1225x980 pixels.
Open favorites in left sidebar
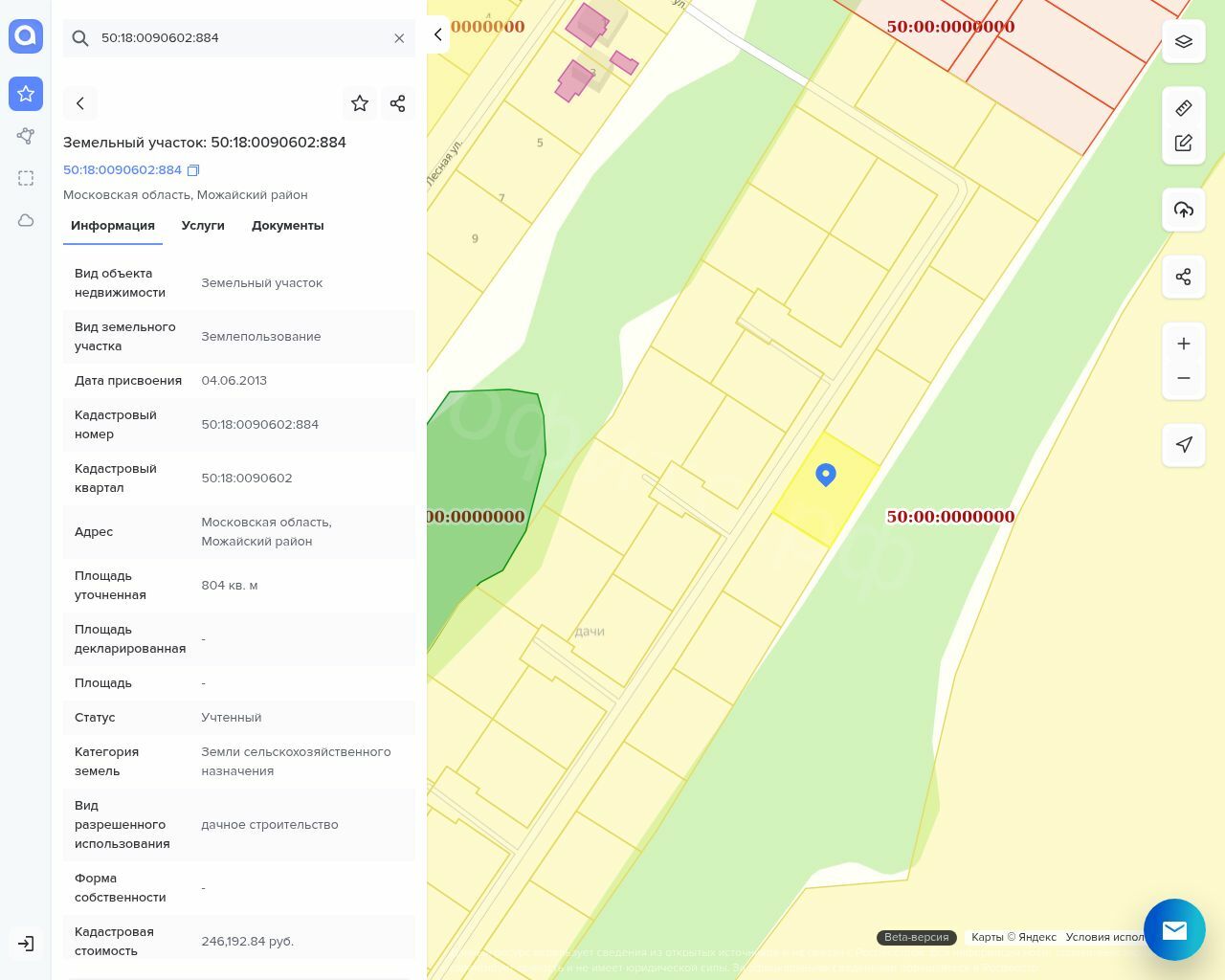click(x=26, y=94)
